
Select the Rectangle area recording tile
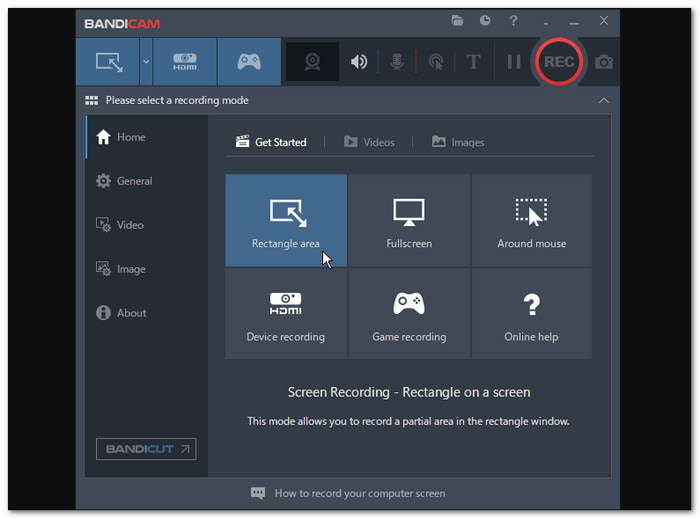286,220
